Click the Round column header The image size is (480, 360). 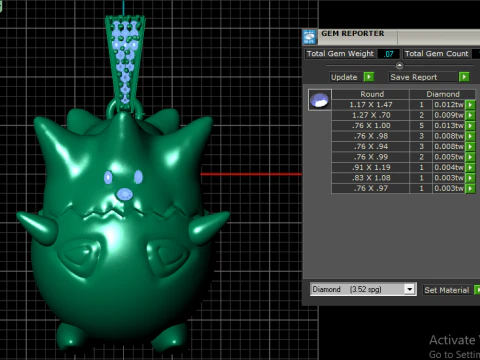tap(371, 94)
